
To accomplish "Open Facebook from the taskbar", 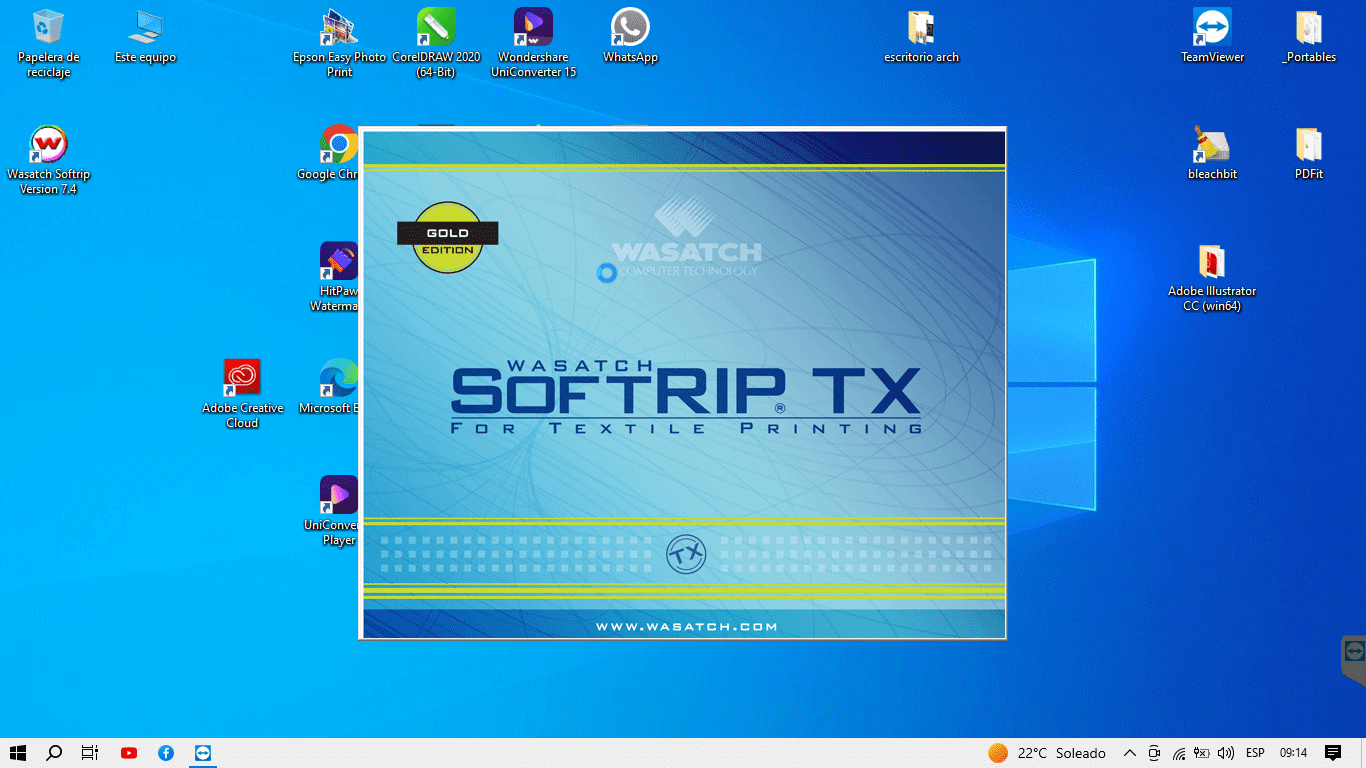I will tap(165, 753).
